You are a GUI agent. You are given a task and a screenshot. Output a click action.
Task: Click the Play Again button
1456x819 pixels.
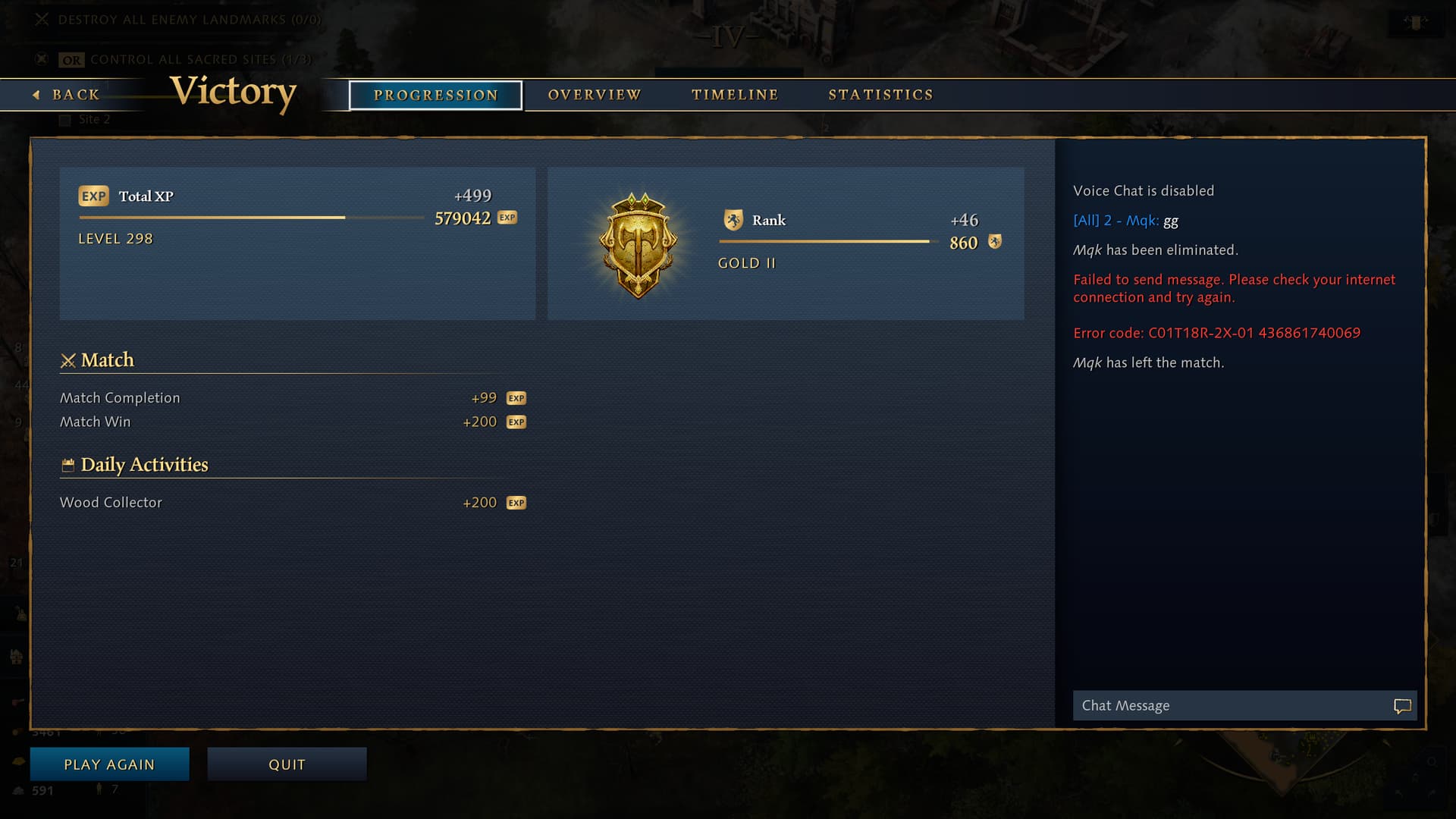point(110,764)
